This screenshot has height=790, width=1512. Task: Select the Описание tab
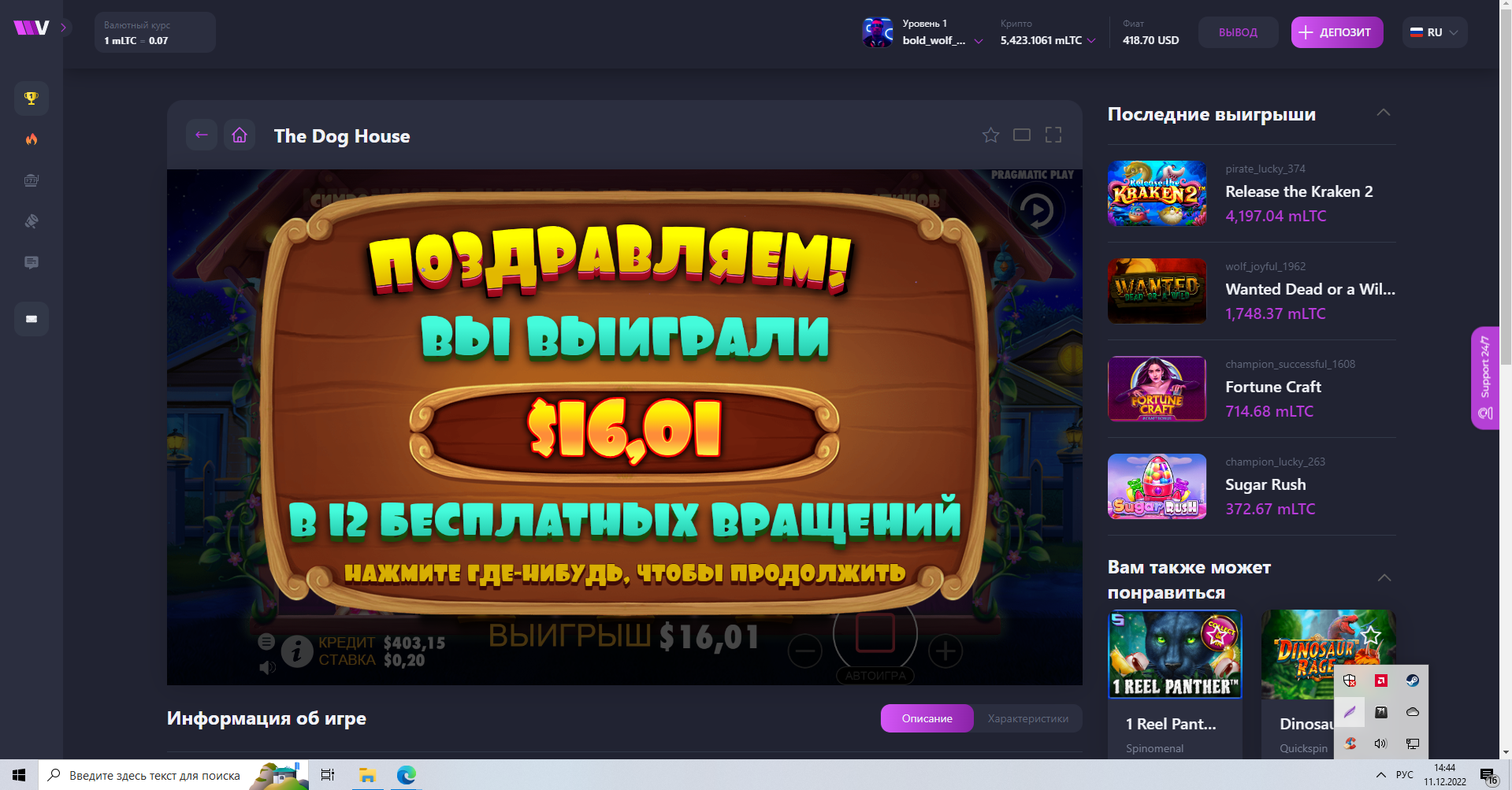(x=927, y=718)
